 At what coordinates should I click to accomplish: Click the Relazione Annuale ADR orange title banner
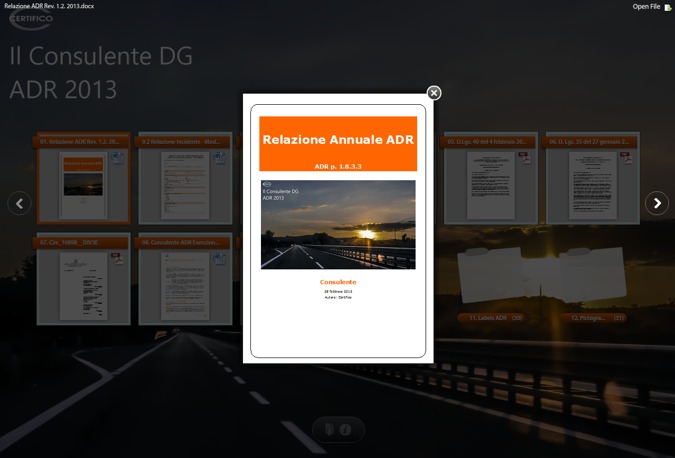coord(338,142)
